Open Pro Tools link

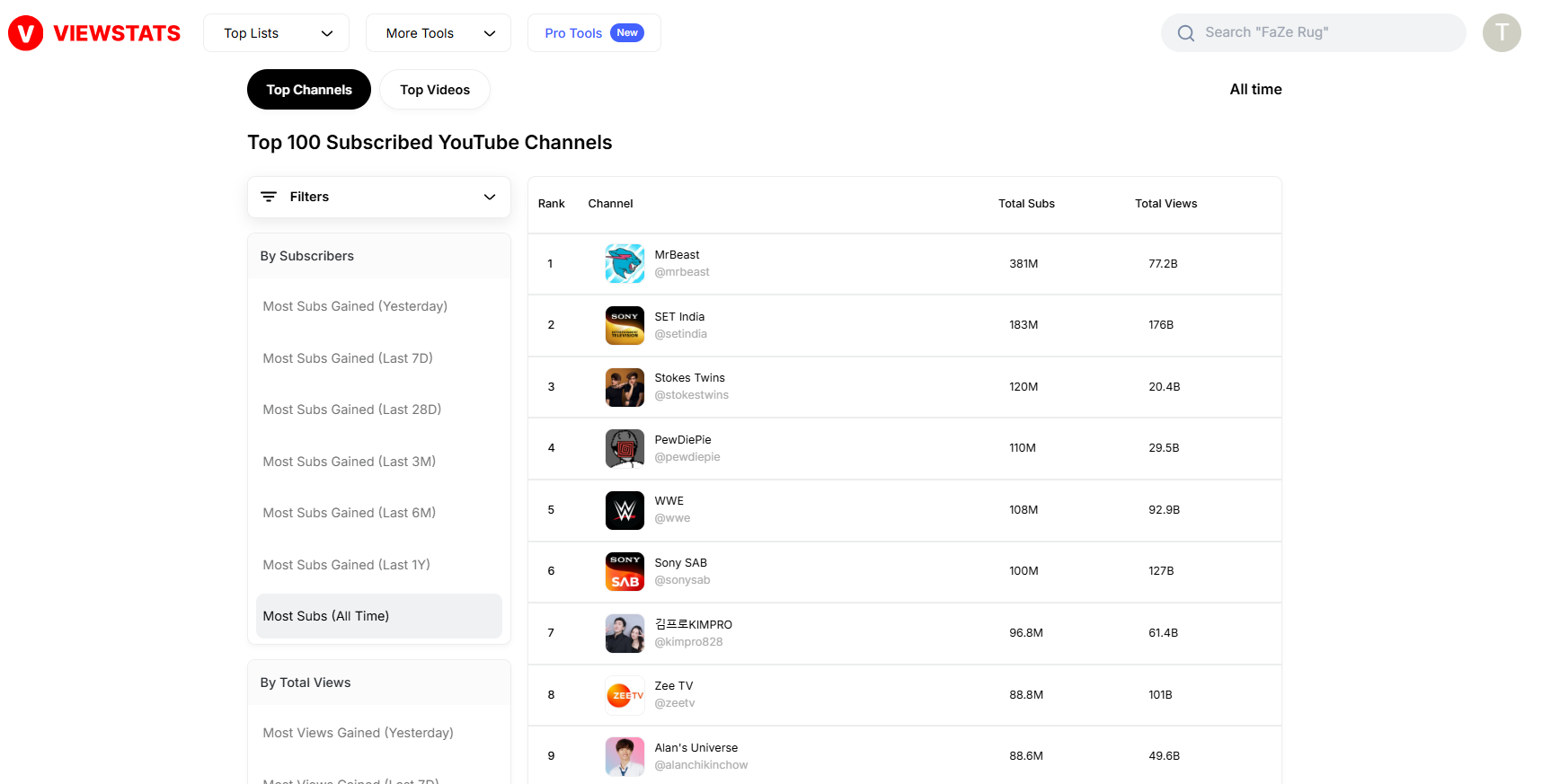pyautogui.click(x=593, y=33)
